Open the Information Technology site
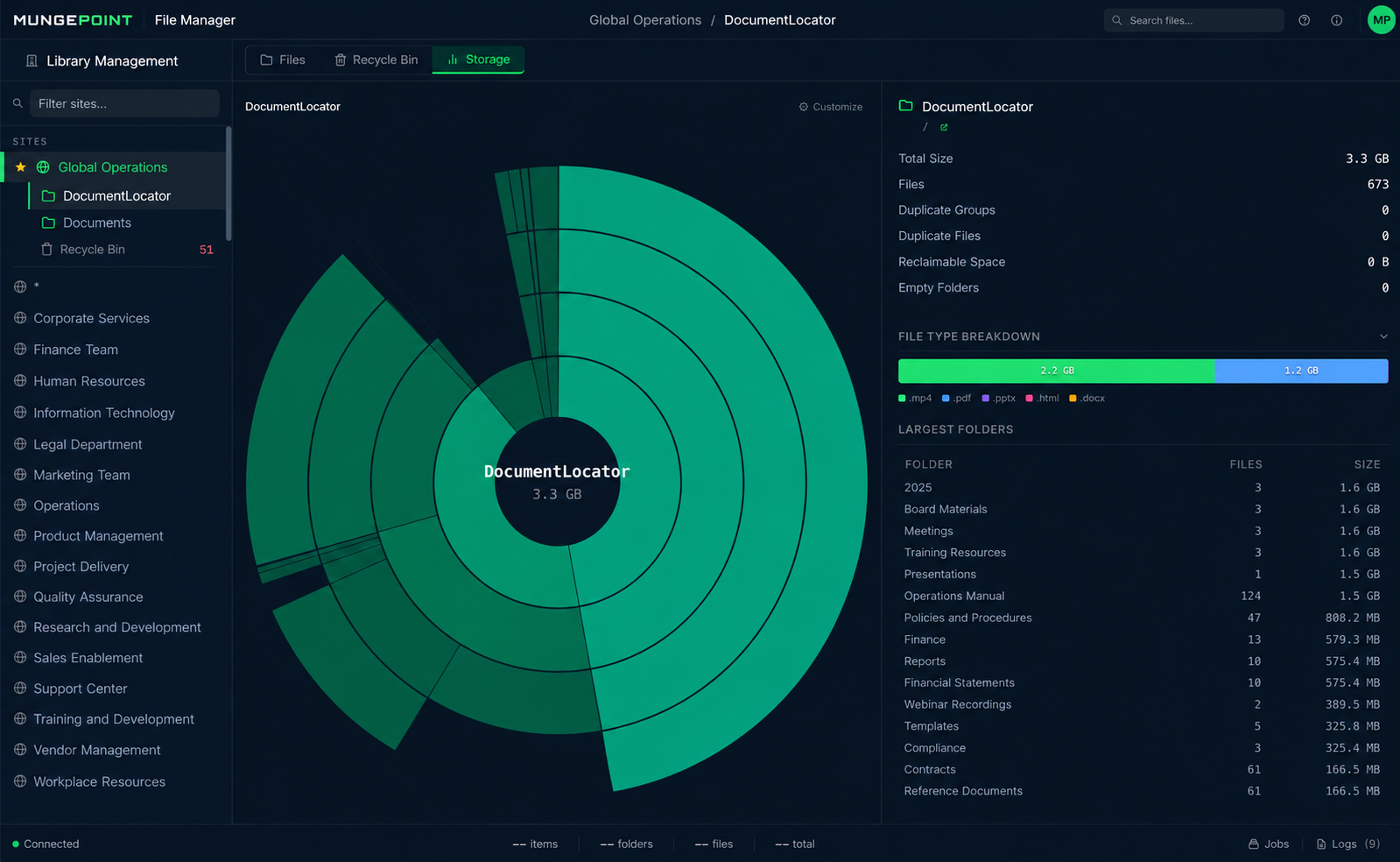This screenshot has width=1400, height=862. coord(104,413)
